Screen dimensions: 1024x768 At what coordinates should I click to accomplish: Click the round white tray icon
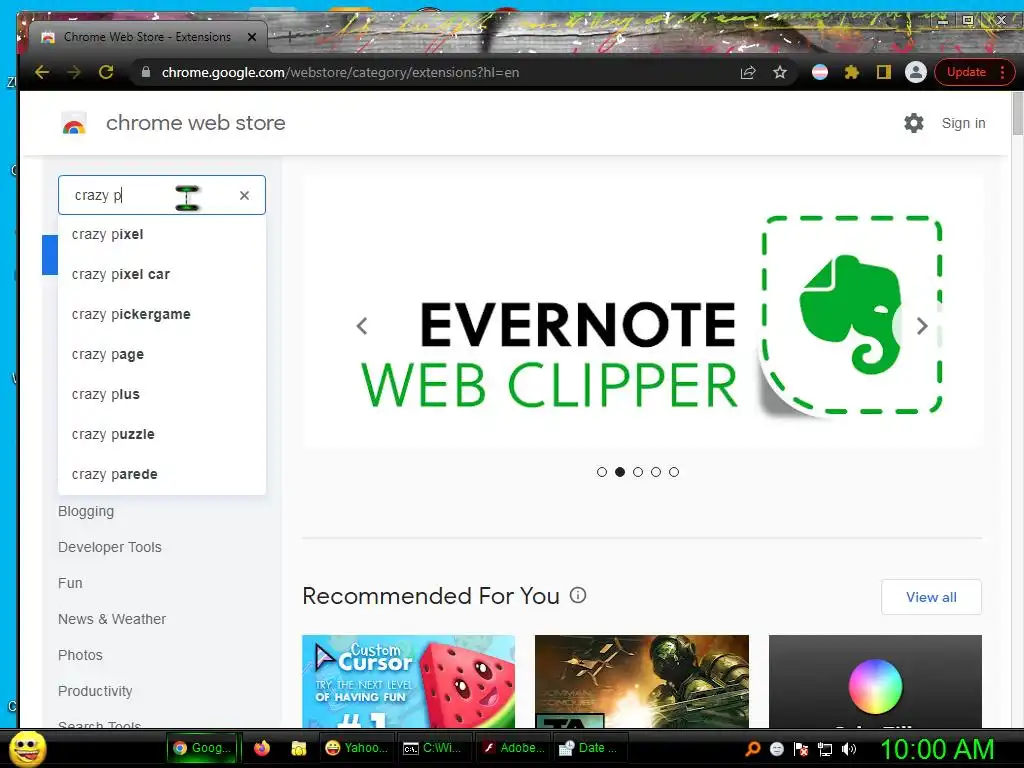click(x=776, y=749)
